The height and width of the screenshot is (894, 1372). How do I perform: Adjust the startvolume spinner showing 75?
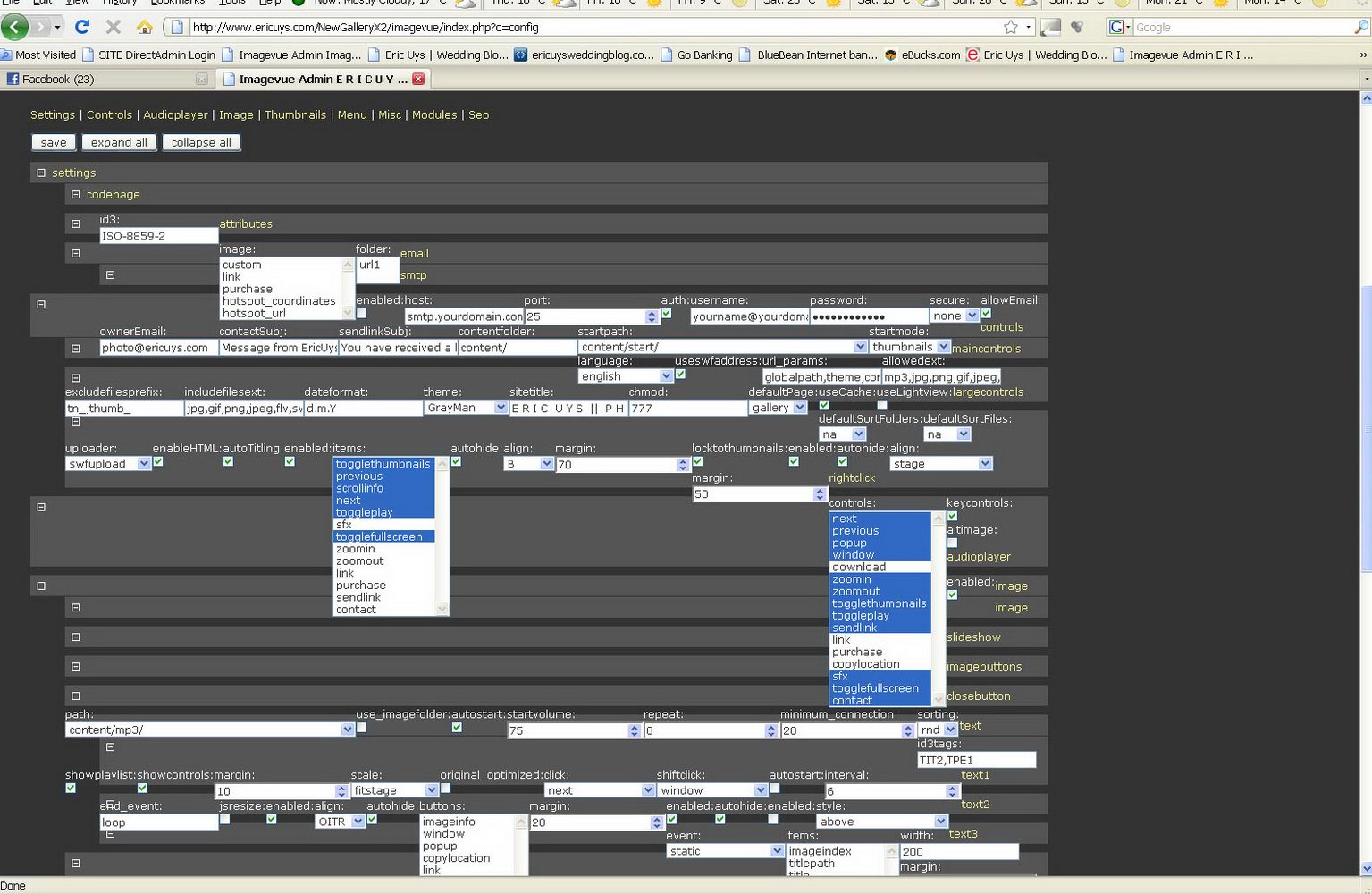pyautogui.click(x=635, y=730)
